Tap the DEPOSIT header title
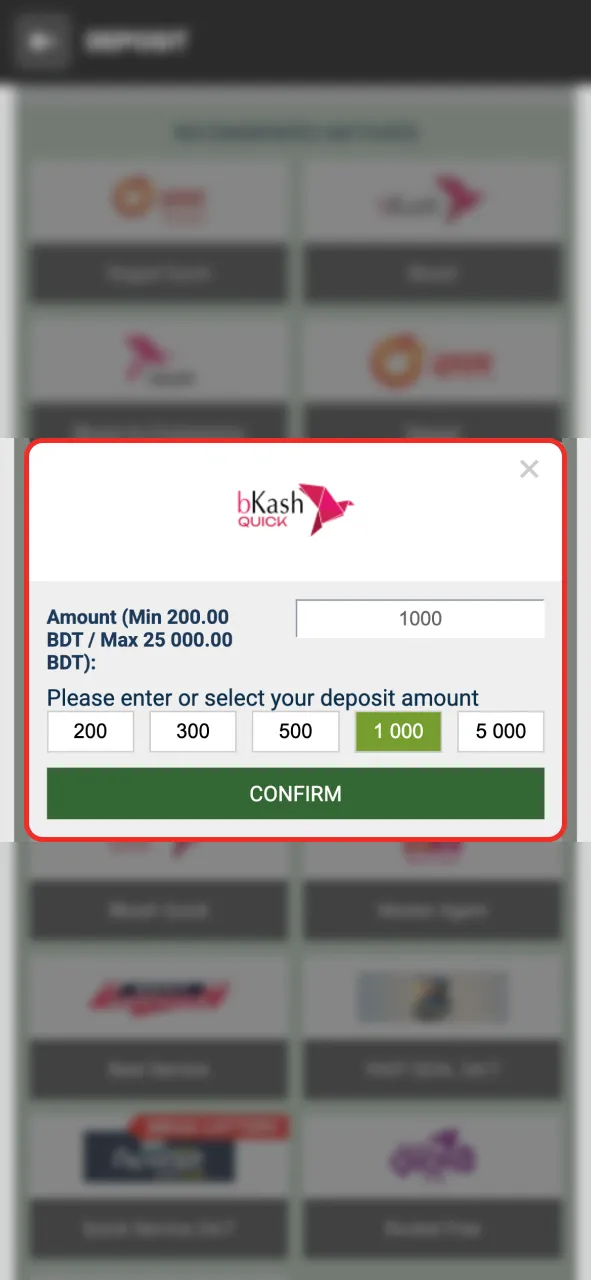Viewport: 591px width, 1280px height. point(136,42)
